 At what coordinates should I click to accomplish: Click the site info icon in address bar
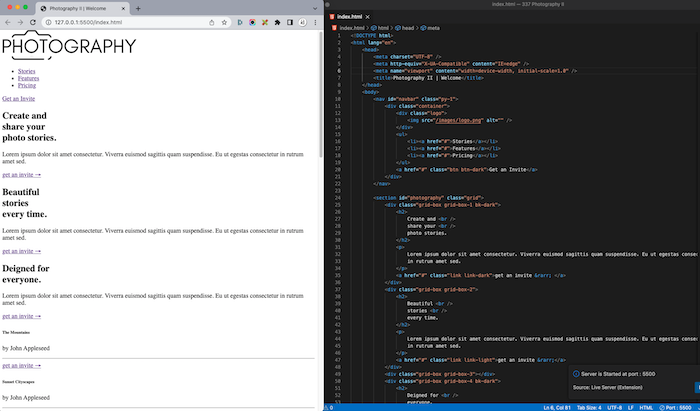[48, 22]
